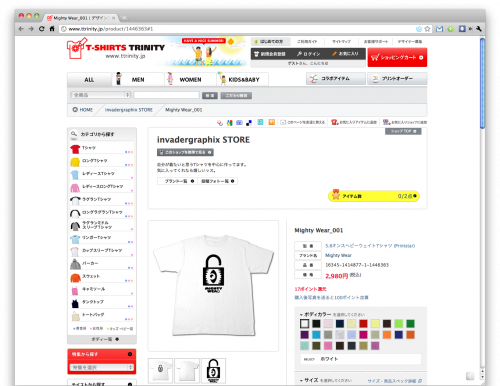Viewport: 500px width, 386px height.
Task: Click the gray hoodie category icon
Action: (75, 264)
